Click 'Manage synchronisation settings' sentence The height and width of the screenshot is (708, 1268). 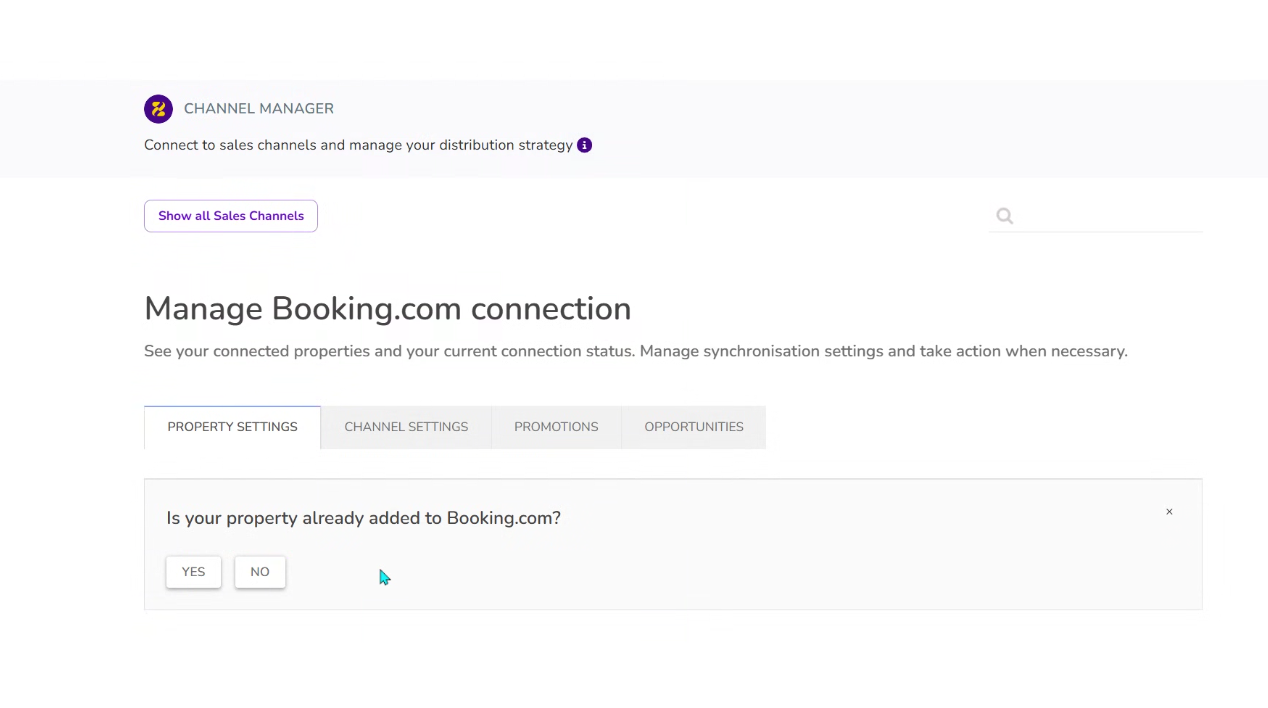880,351
